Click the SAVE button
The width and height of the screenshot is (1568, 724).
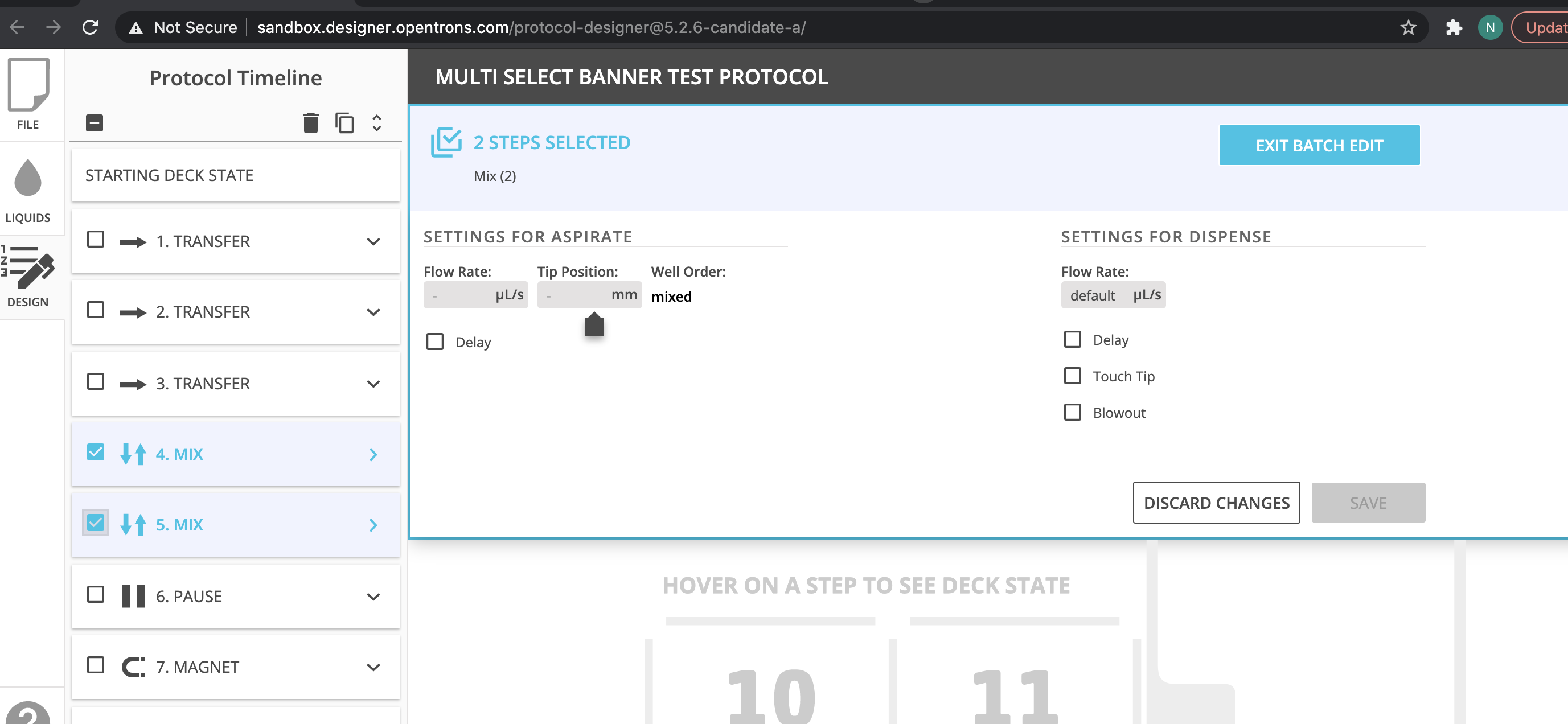point(1368,503)
